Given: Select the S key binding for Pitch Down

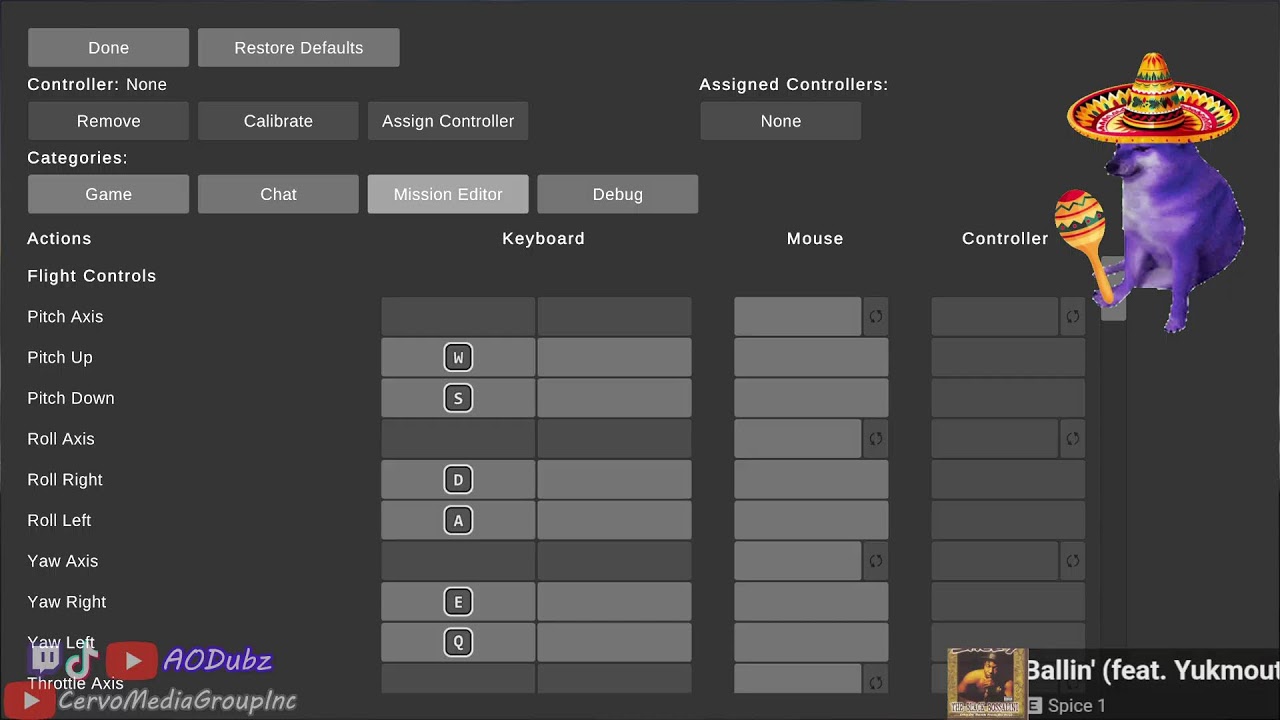Looking at the screenshot, I should click(x=458, y=398).
